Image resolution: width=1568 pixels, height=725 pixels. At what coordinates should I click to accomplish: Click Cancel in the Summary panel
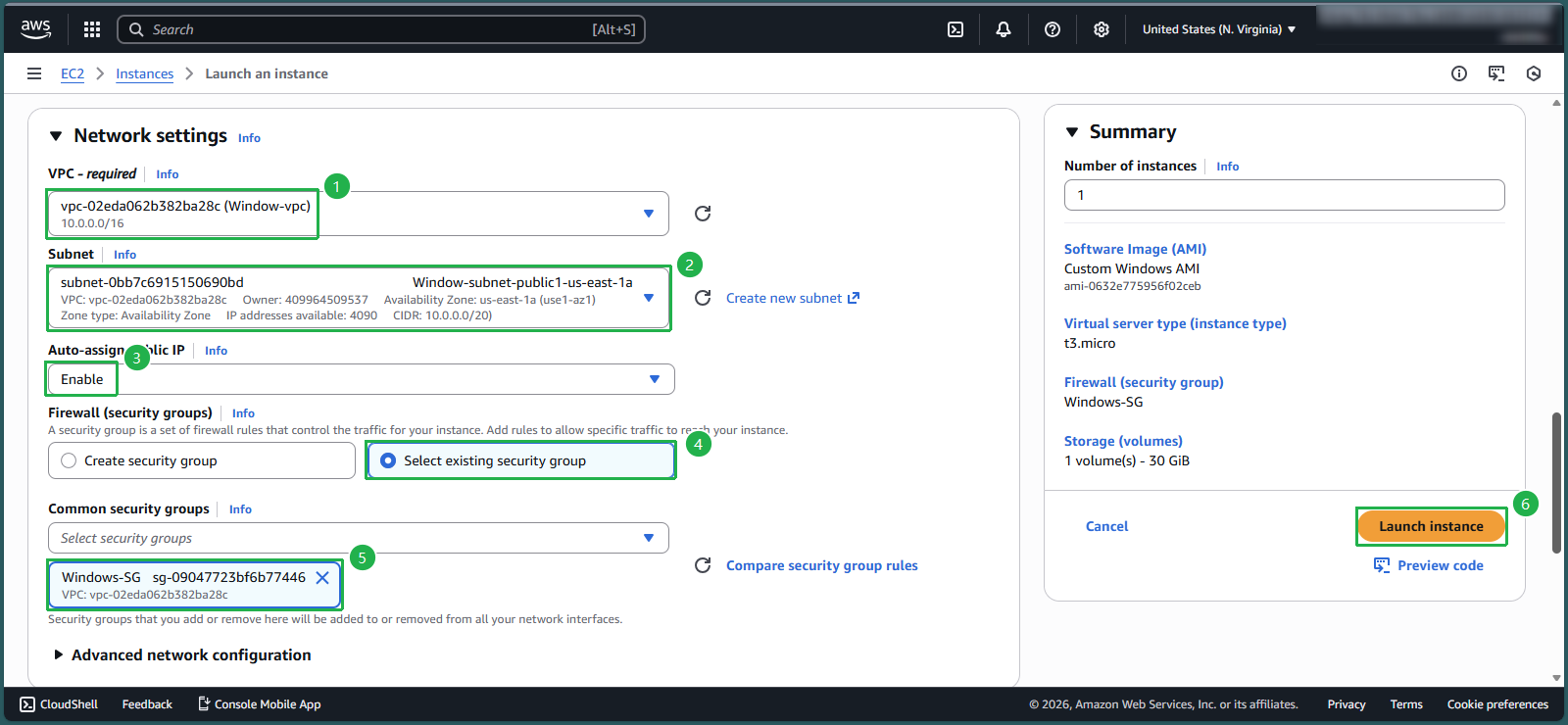pyautogui.click(x=1106, y=526)
